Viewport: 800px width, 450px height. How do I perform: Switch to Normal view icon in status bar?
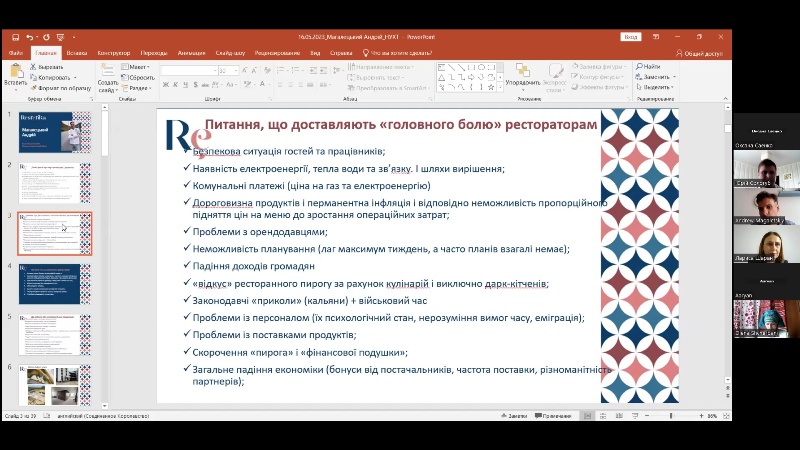coord(587,416)
